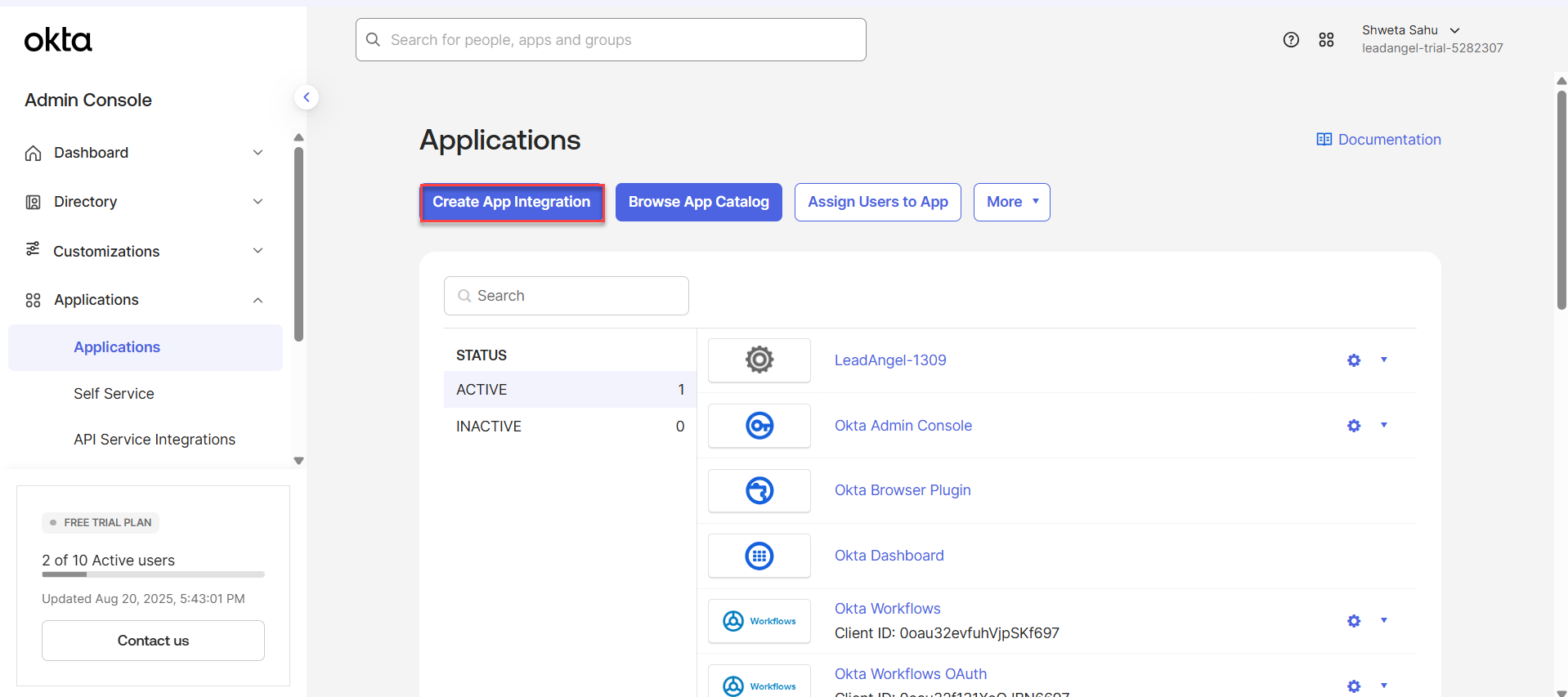Click the Okta Workflows Client ID text
The width and height of the screenshot is (1568, 697).
947,633
